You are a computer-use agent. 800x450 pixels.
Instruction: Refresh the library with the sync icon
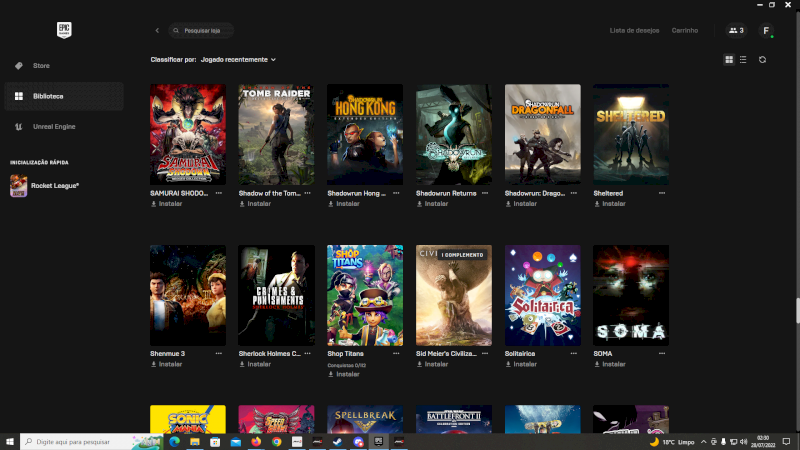point(762,60)
